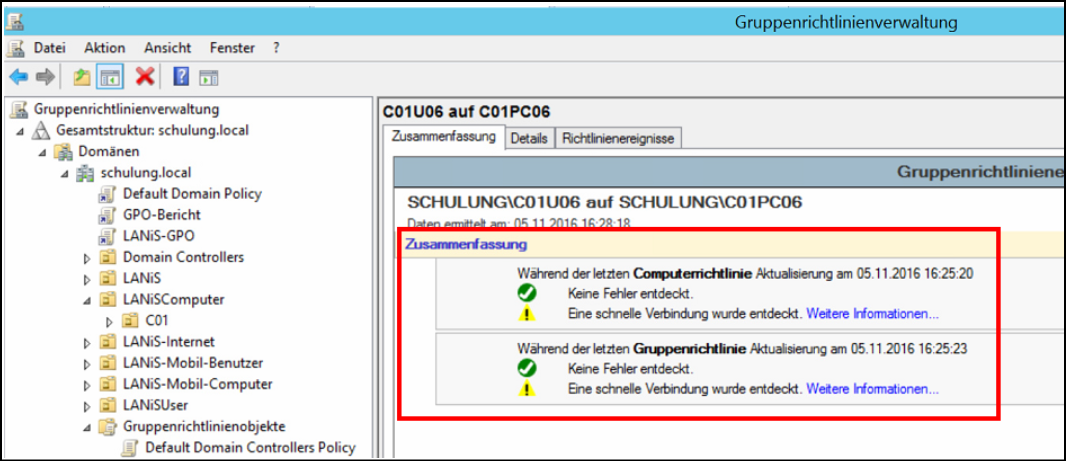This screenshot has width=1066, height=461.
Task: Switch to the Richtlinienereignisse tab
Action: pyautogui.click(x=618, y=138)
